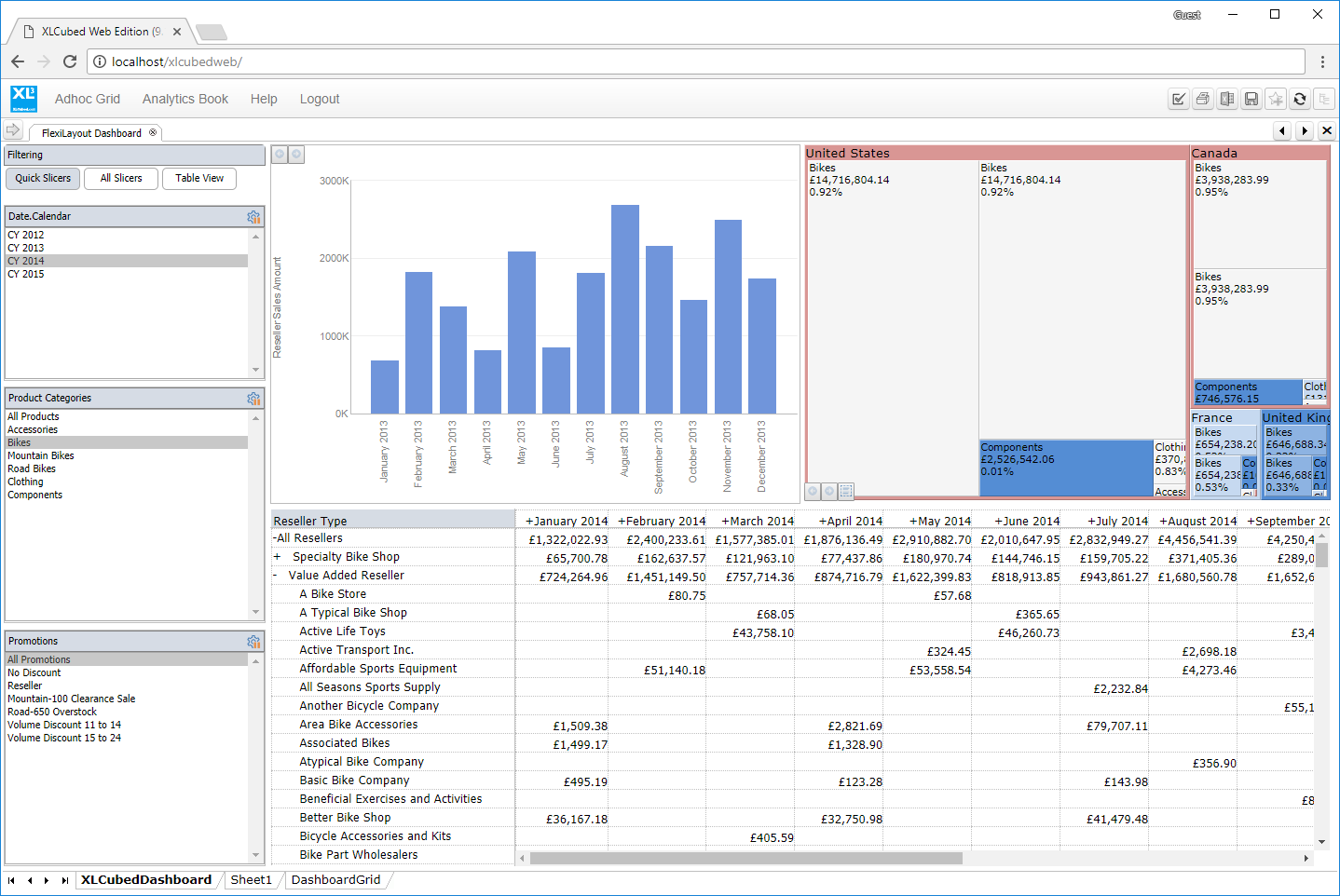Image resolution: width=1340 pixels, height=896 pixels.
Task: Expand the January 2014 column
Action: click(x=529, y=522)
